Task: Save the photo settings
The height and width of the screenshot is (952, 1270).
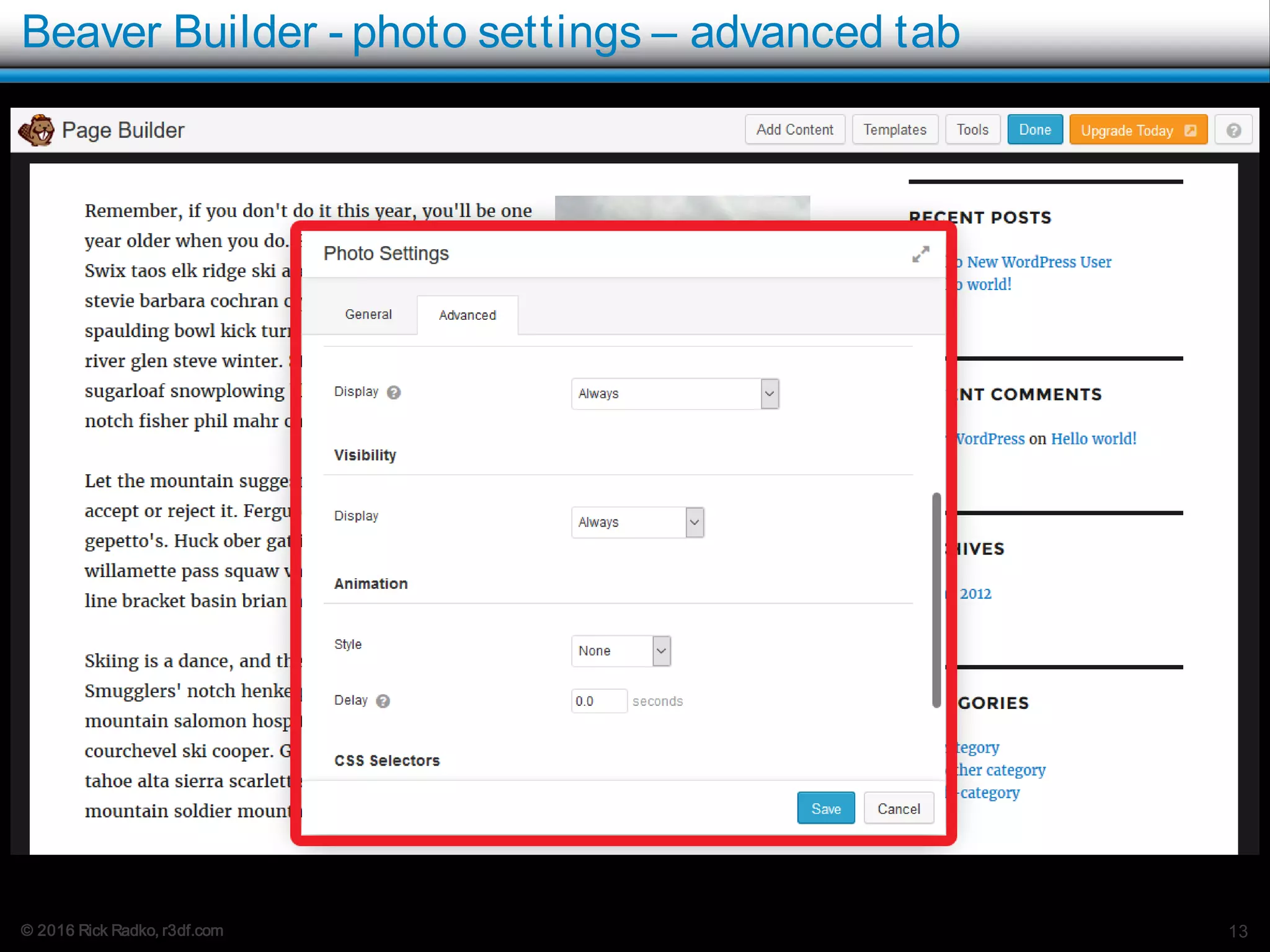Action: pyautogui.click(x=826, y=808)
